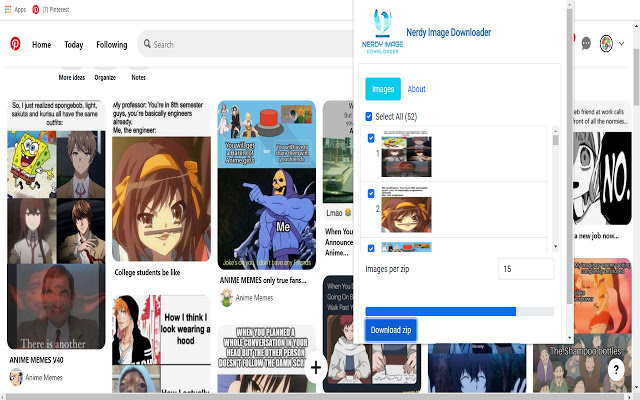
Task: Click the Nerdy Image Downloader logo
Action: tap(382, 31)
